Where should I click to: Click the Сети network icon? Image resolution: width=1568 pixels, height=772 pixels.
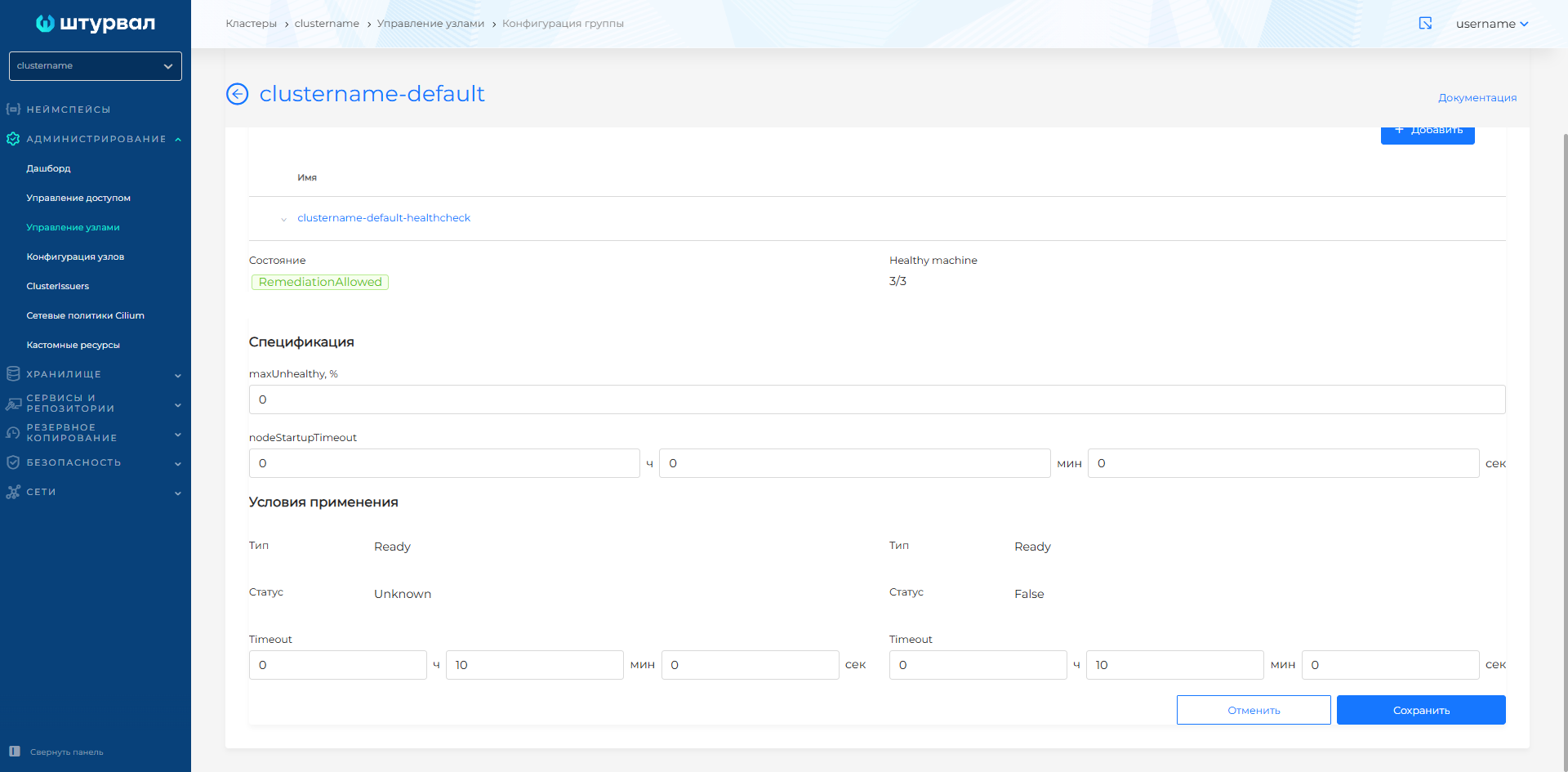13,492
